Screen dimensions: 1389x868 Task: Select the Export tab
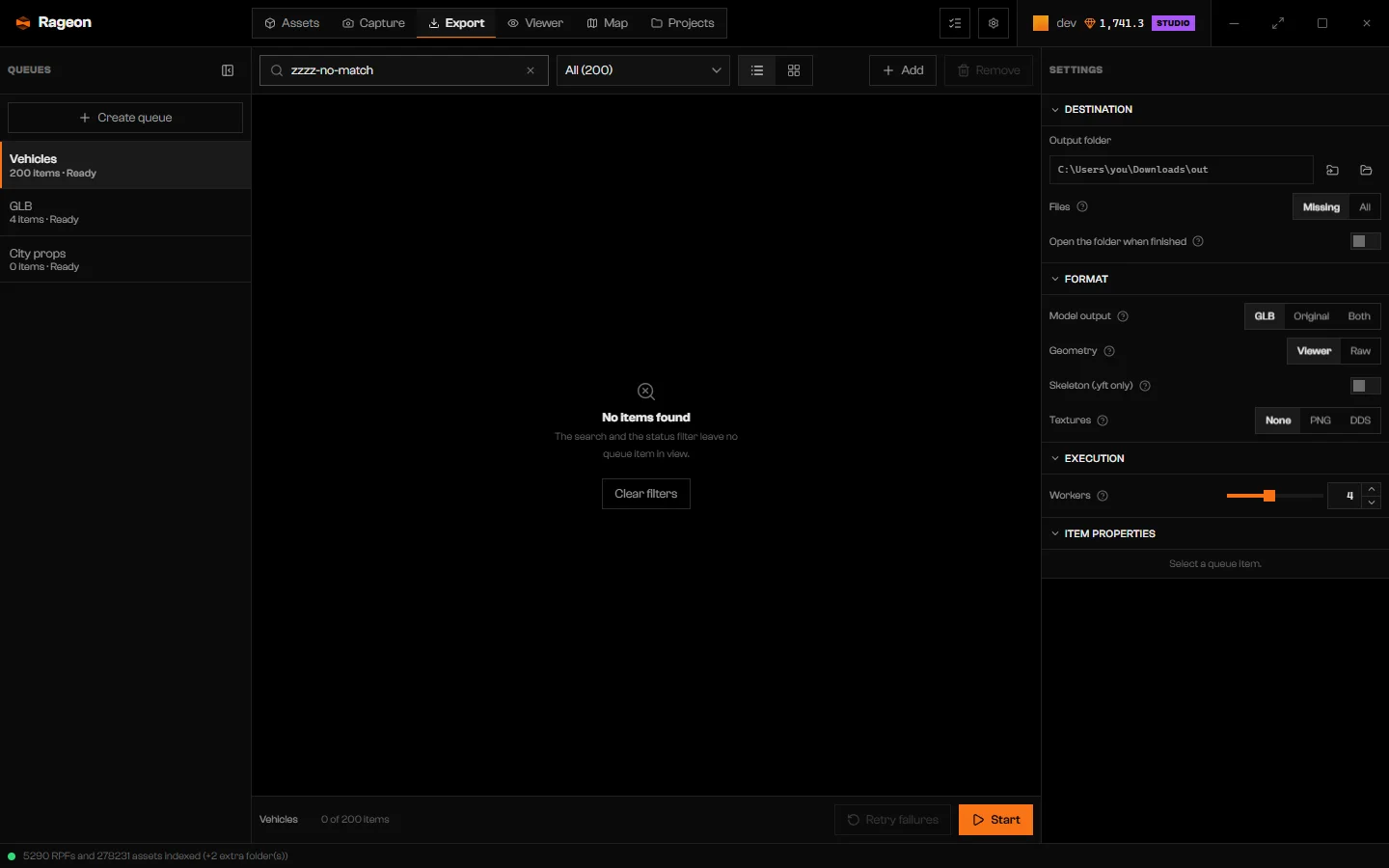(x=456, y=23)
